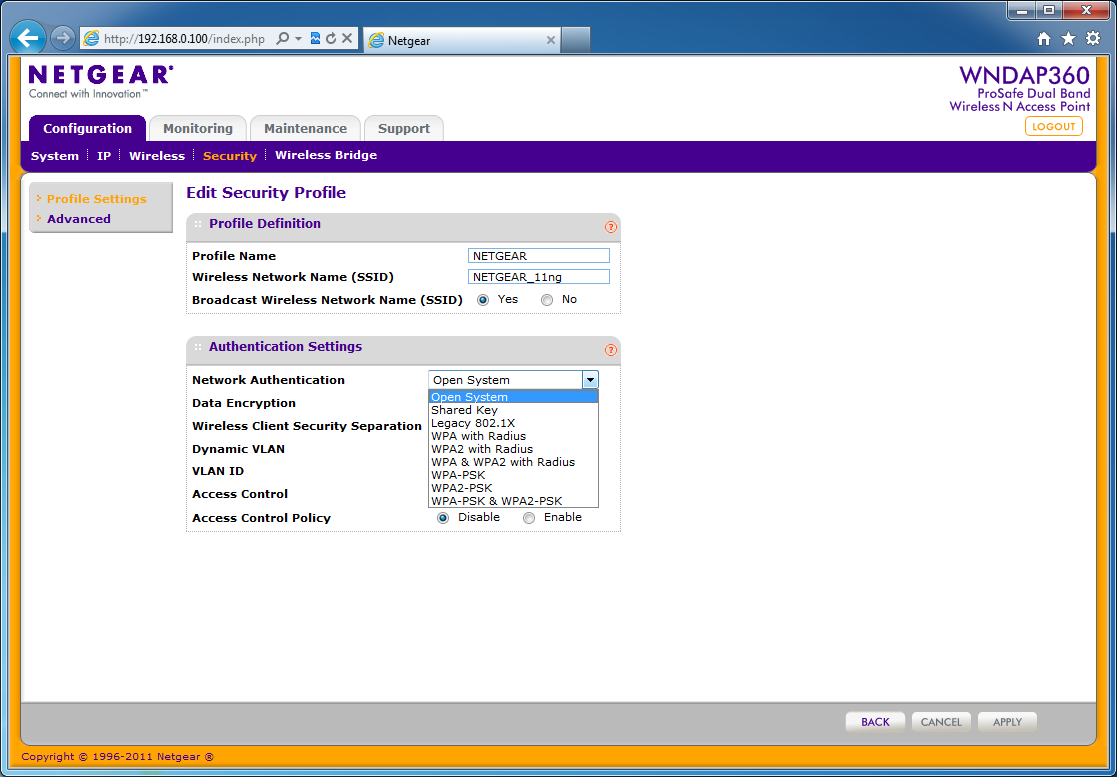Open the Wireless Bridge submenu
Image resolution: width=1117 pixels, height=777 pixels.
(326, 155)
